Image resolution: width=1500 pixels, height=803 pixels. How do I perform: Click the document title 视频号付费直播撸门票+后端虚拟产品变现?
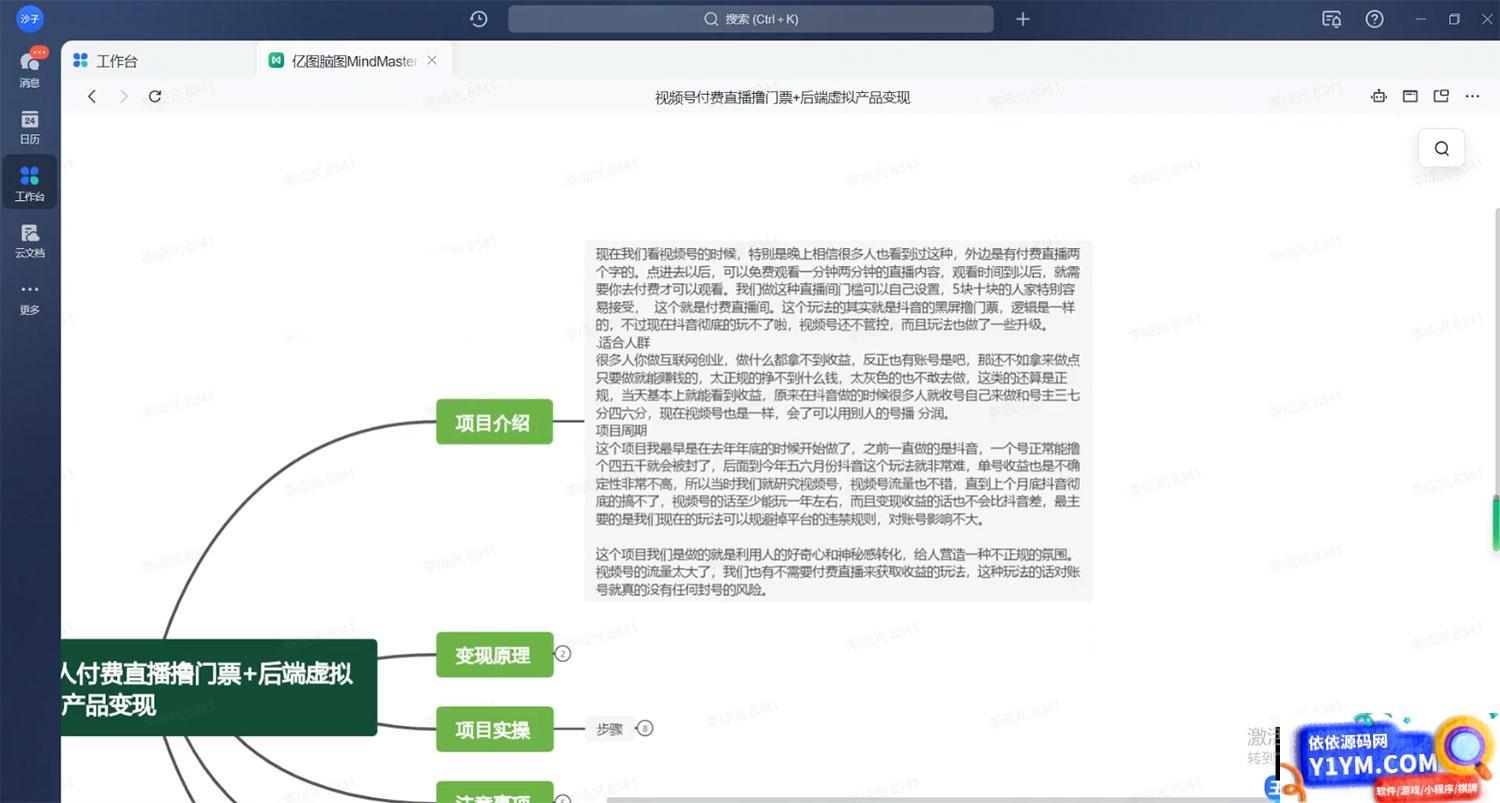click(x=782, y=97)
